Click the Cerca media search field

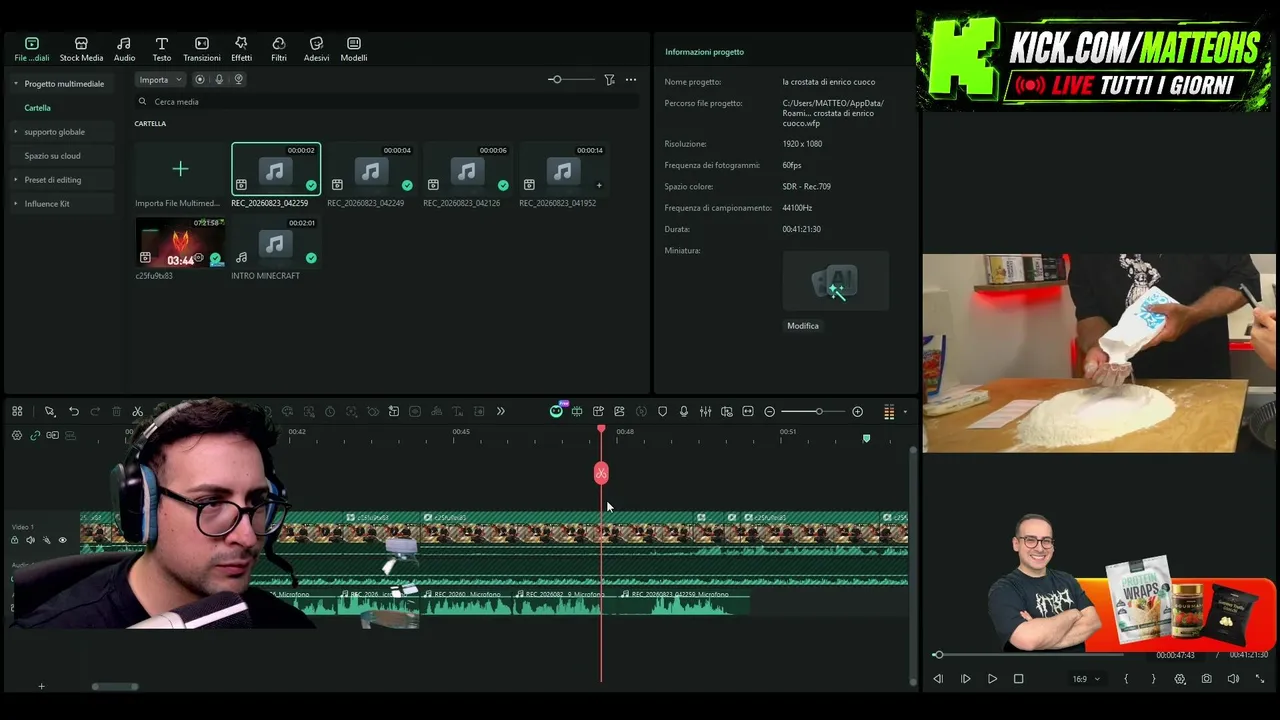coord(387,102)
